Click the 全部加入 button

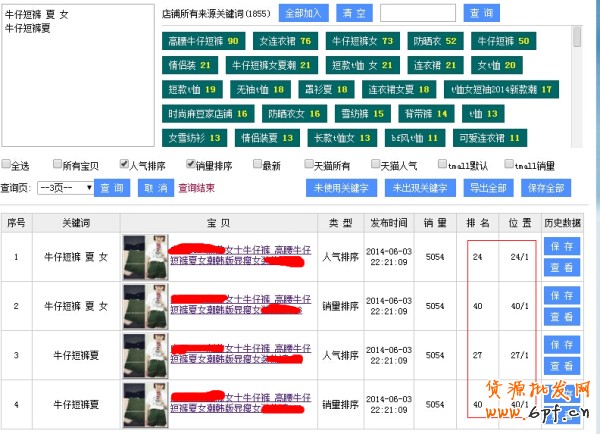click(302, 13)
